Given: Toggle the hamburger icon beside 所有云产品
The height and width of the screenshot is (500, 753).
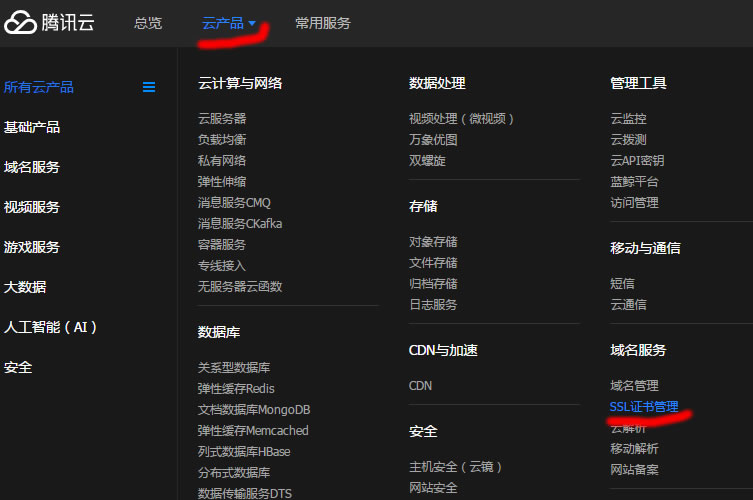Looking at the screenshot, I should (149, 87).
